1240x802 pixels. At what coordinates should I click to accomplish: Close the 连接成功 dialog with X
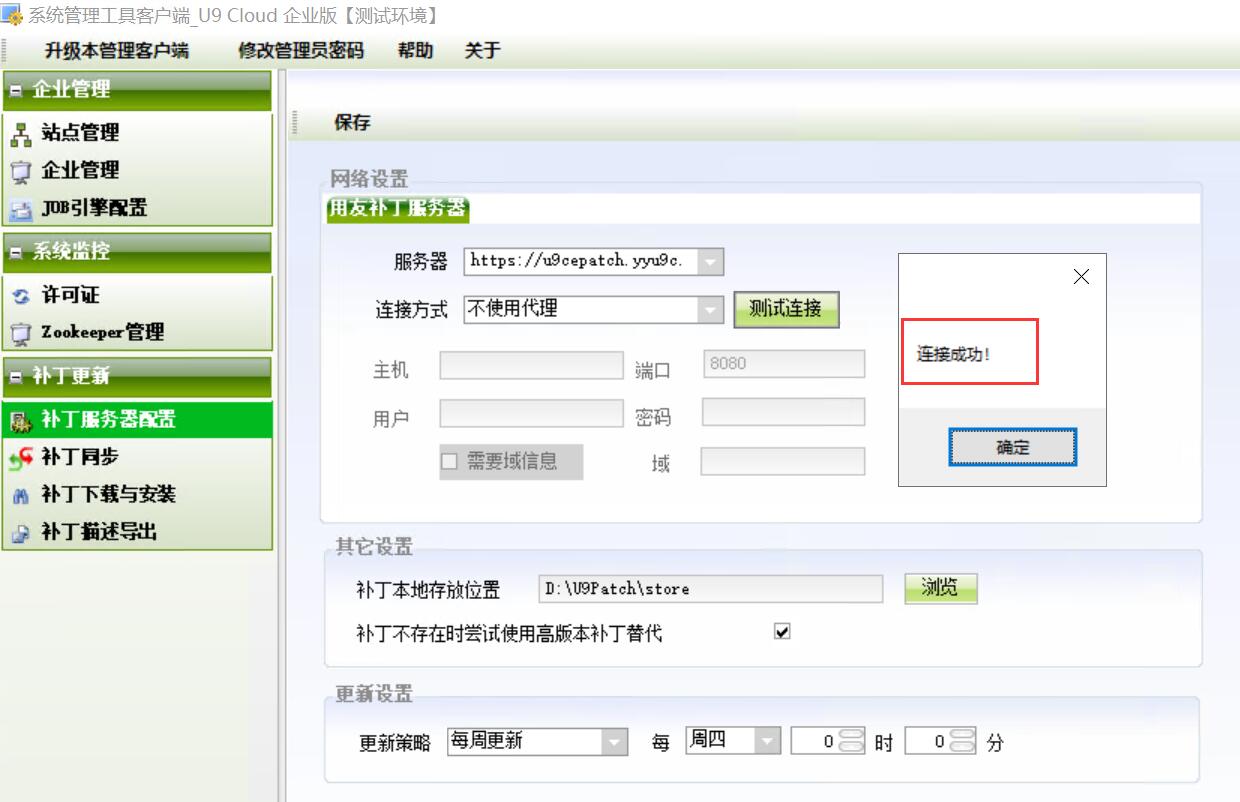(x=1081, y=278)
